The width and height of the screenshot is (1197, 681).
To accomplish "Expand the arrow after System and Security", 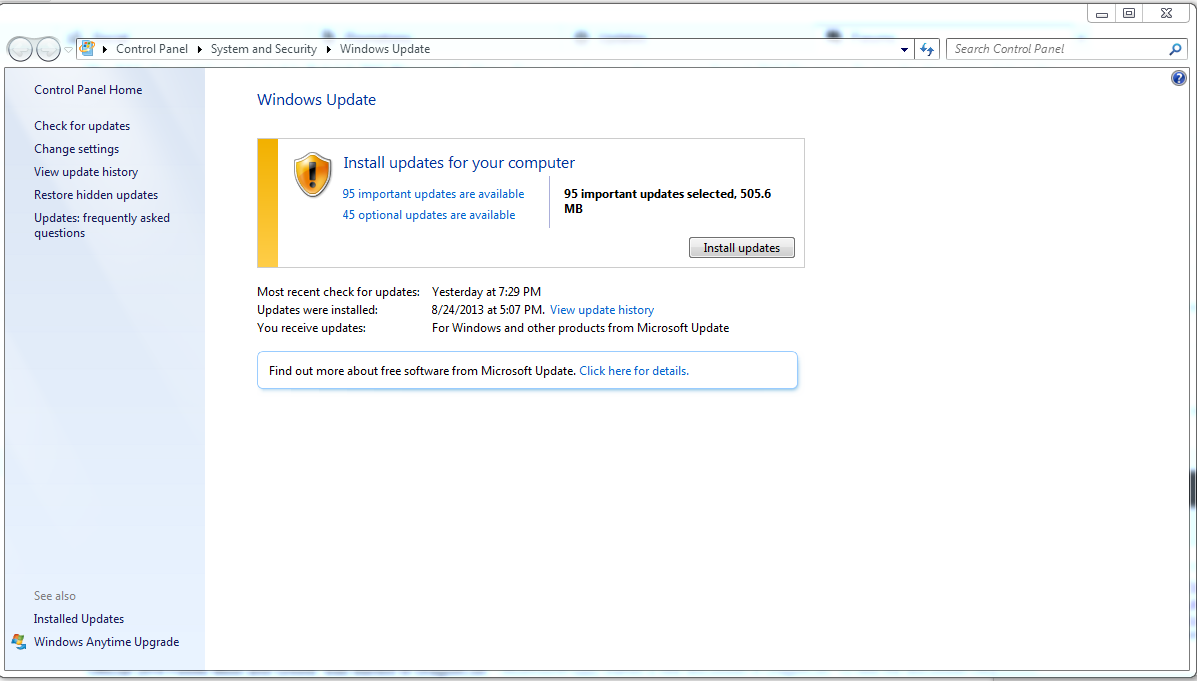I will (328, 50).
